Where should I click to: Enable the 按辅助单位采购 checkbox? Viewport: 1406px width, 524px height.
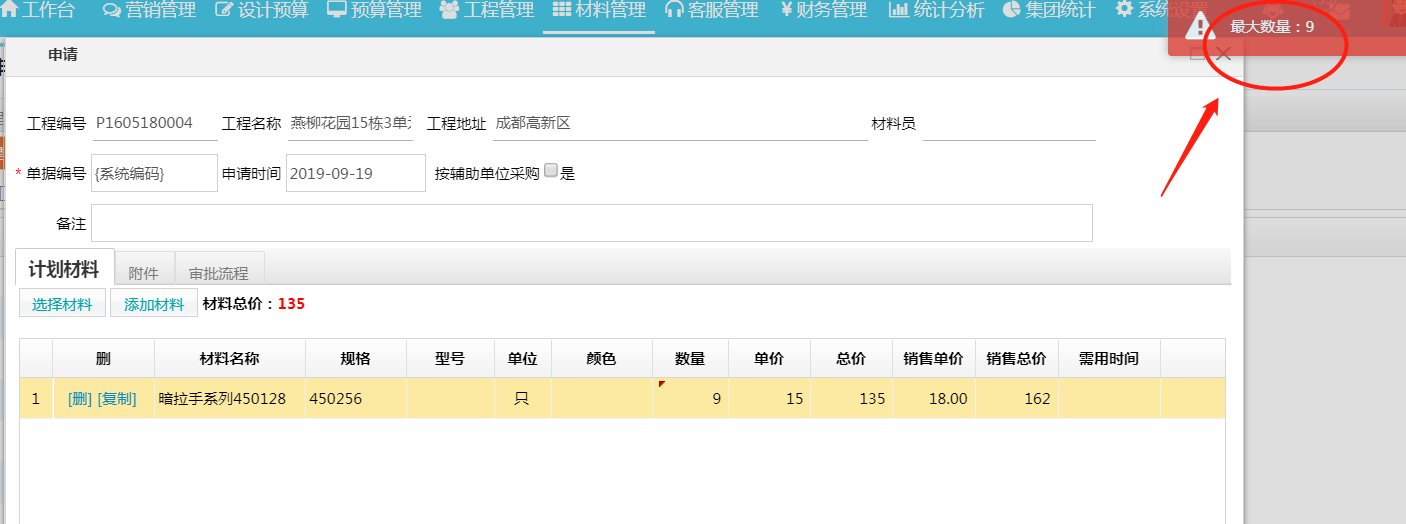point(551,172)
